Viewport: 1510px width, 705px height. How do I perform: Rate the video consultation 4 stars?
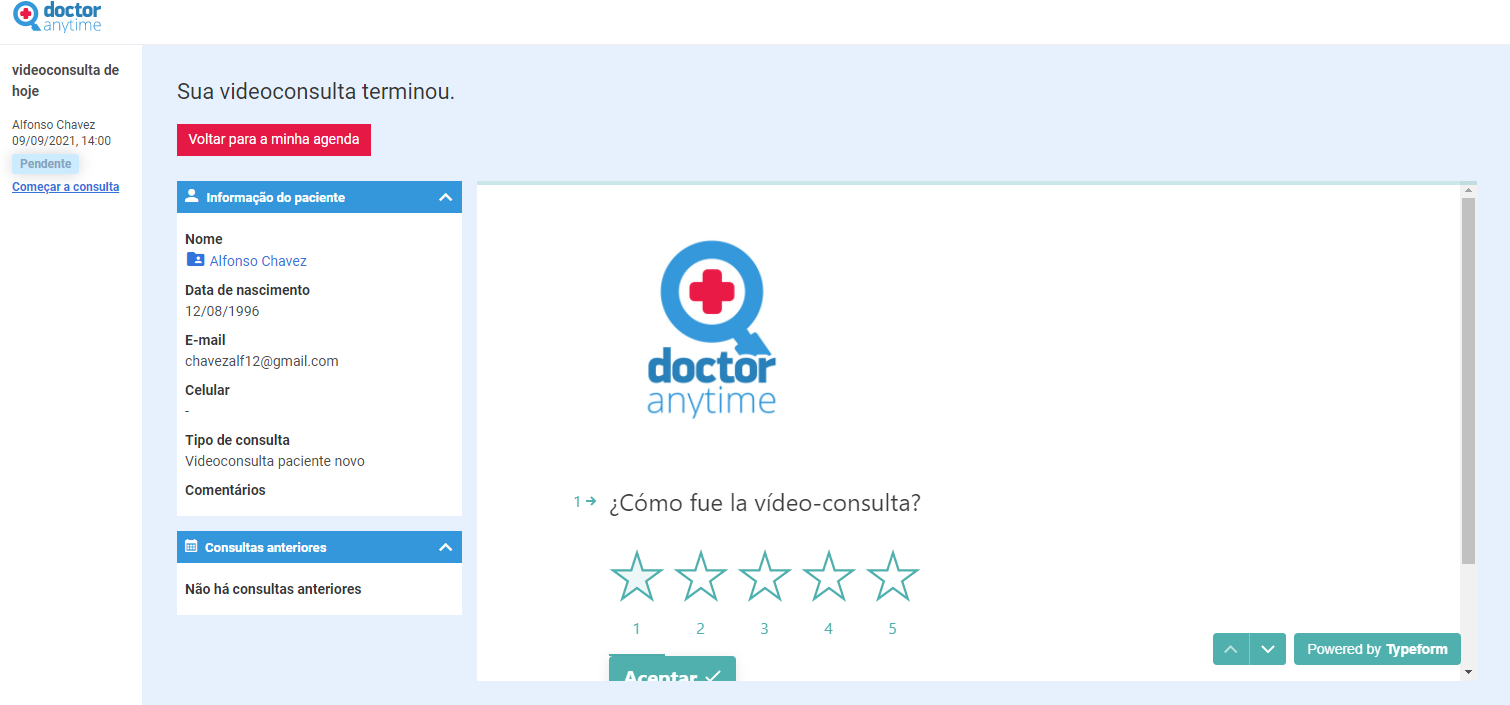(828, 577)
